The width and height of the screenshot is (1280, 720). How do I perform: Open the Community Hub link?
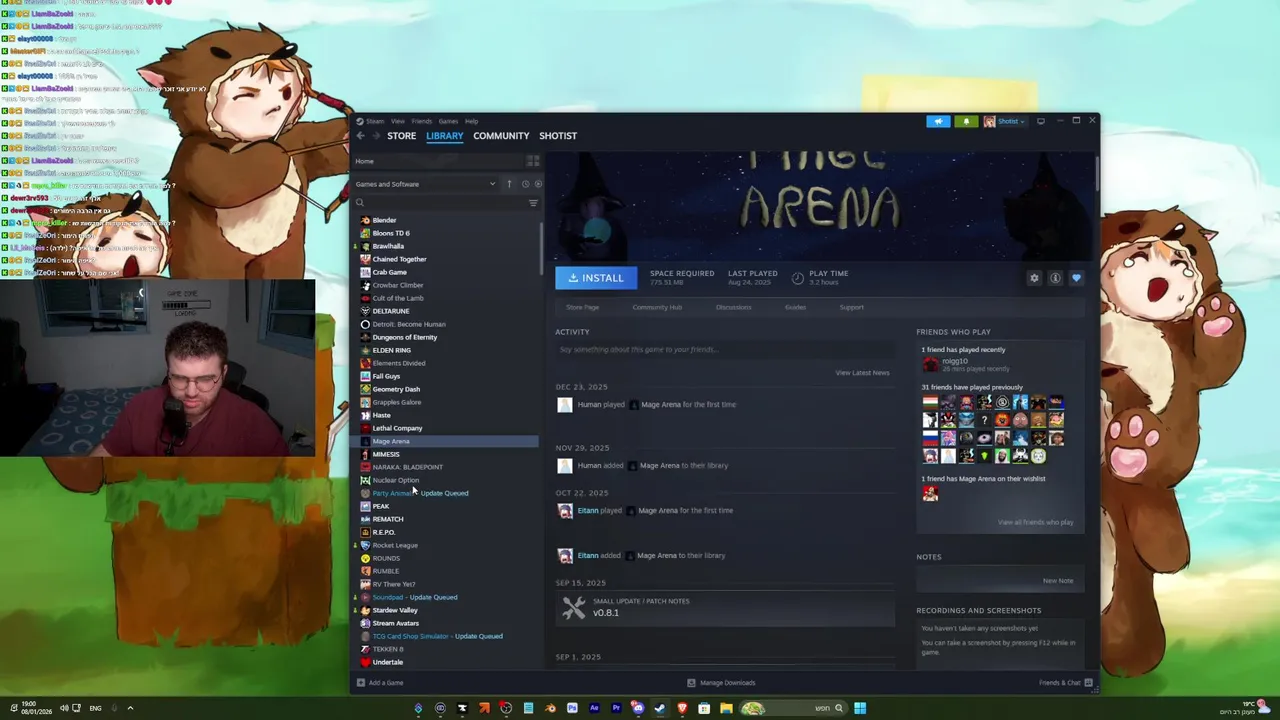(657, 307)
